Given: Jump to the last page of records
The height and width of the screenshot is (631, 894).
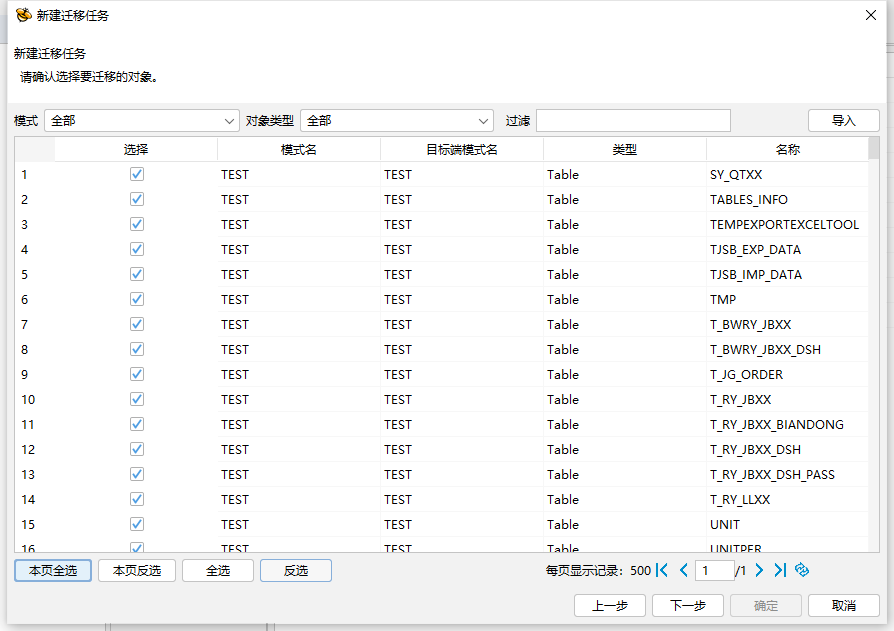Looking at the screenshot, I should pos(780,570).
